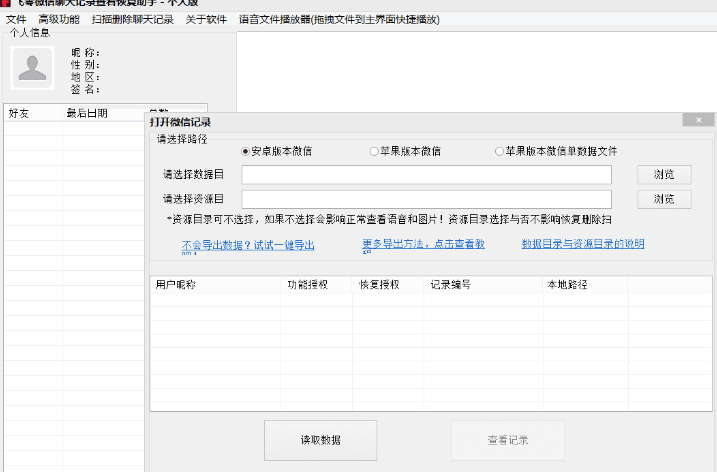The width and height of the screenshot is (717, 472).
Task: Click the 好友 column header in friends list
Action: coord(33,113)
